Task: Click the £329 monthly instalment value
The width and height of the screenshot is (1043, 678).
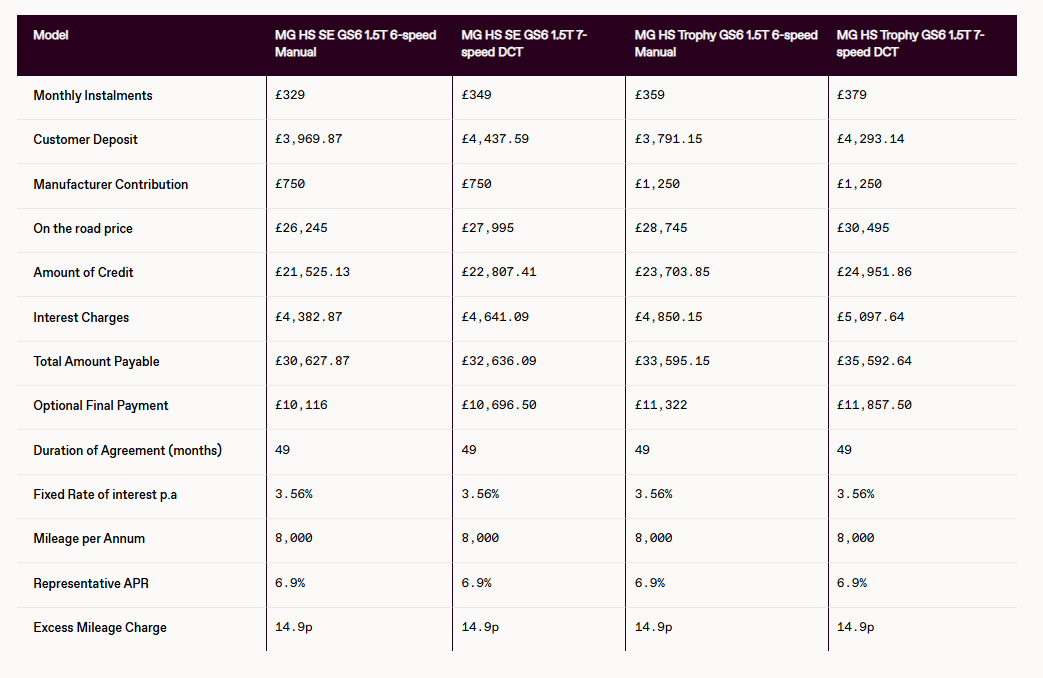Action: [290, 96]
